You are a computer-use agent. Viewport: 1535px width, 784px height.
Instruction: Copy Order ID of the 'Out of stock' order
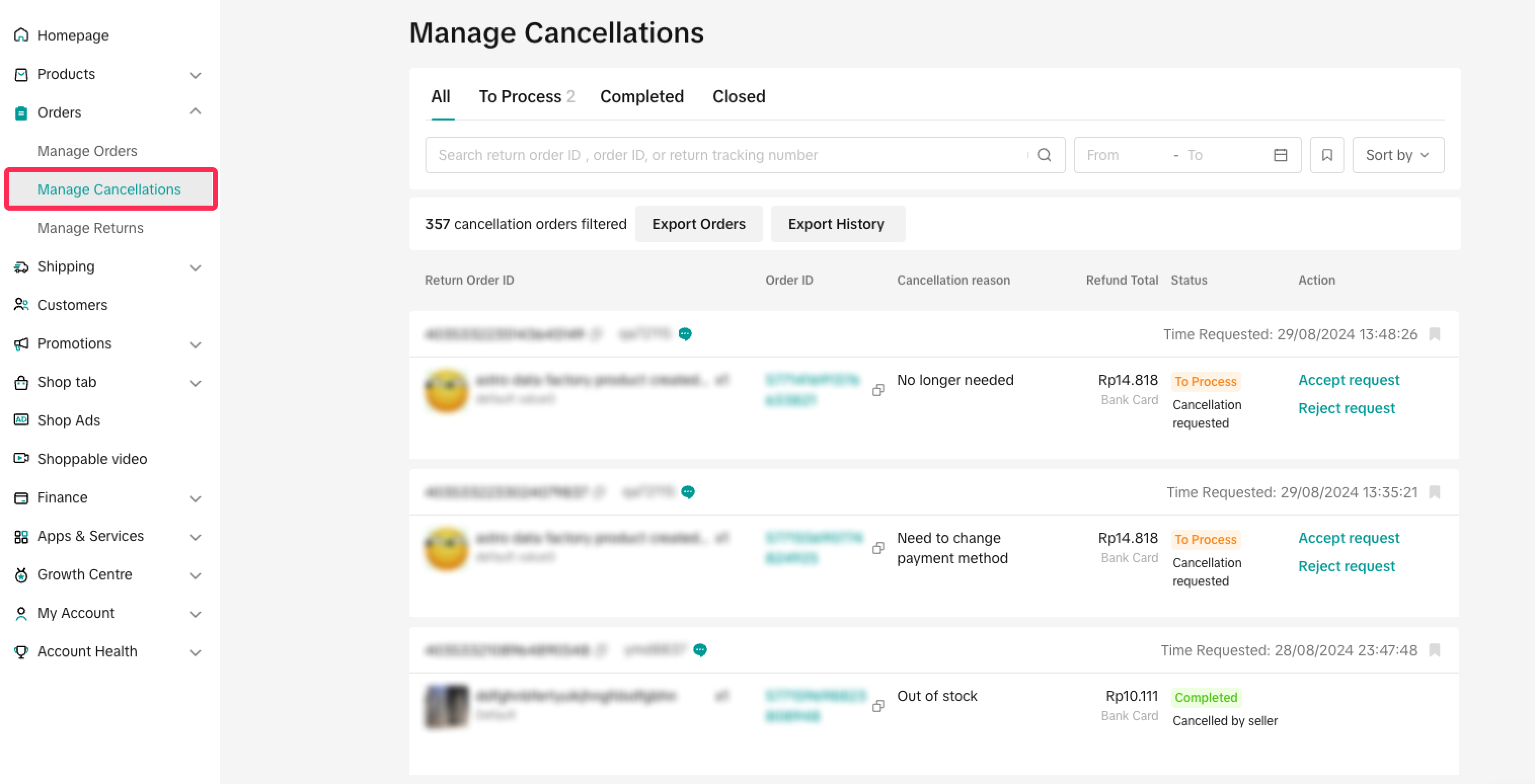click(878, 706)
